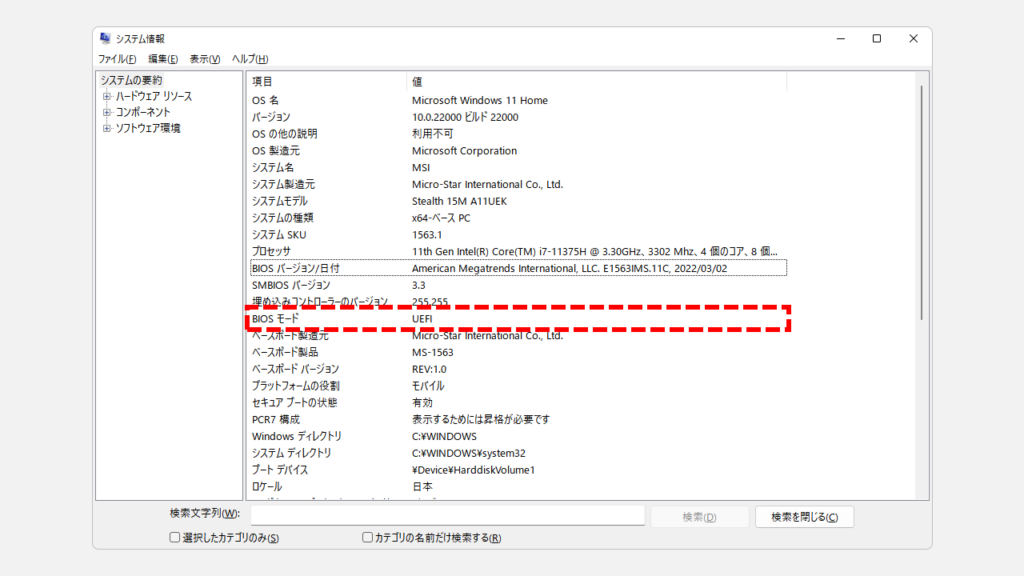Select the システム製造元 row
1024x576 pixels.
tap(519, 184)
